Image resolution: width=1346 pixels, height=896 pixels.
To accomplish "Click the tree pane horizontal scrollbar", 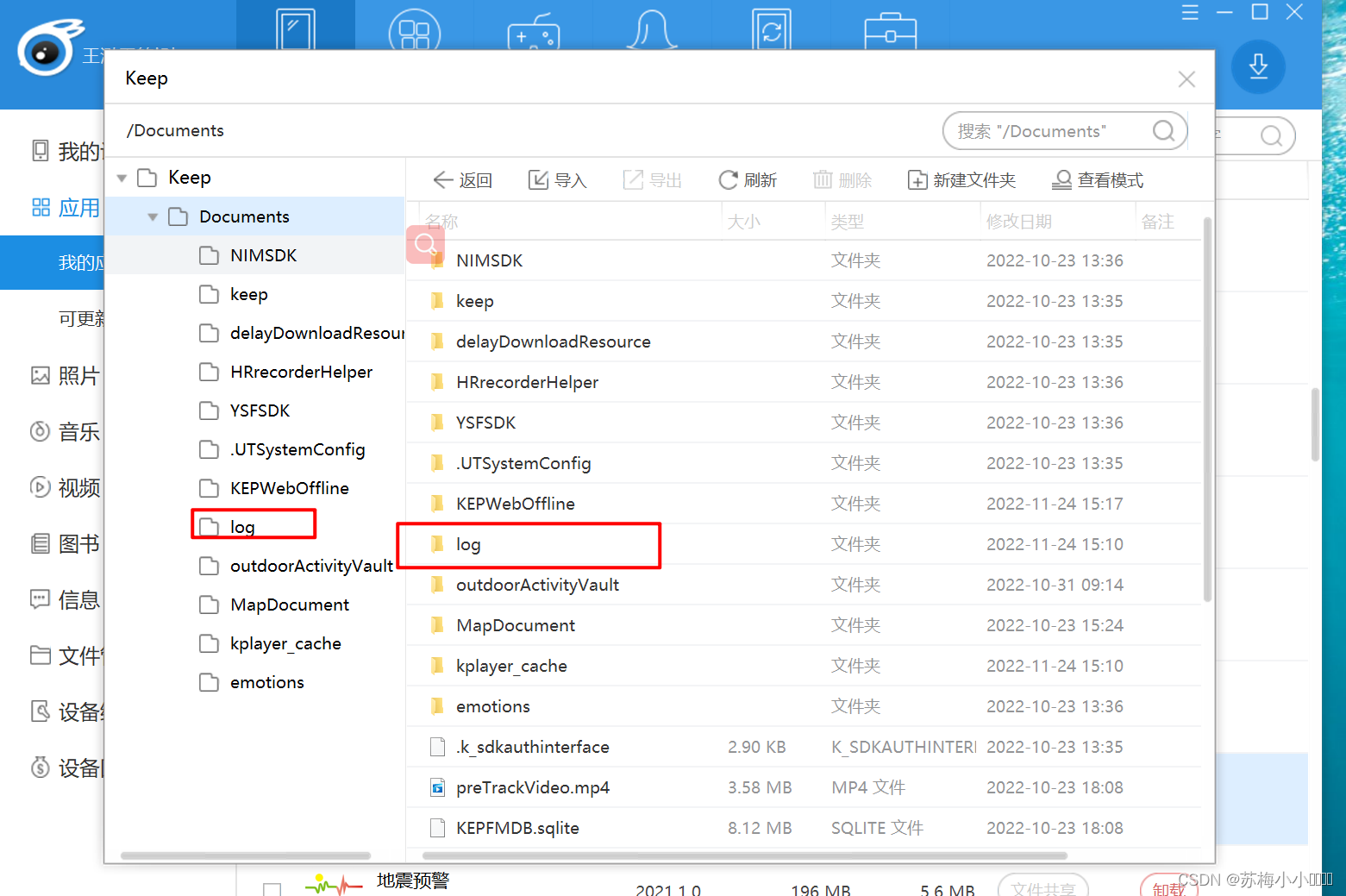I will [246, 856].
